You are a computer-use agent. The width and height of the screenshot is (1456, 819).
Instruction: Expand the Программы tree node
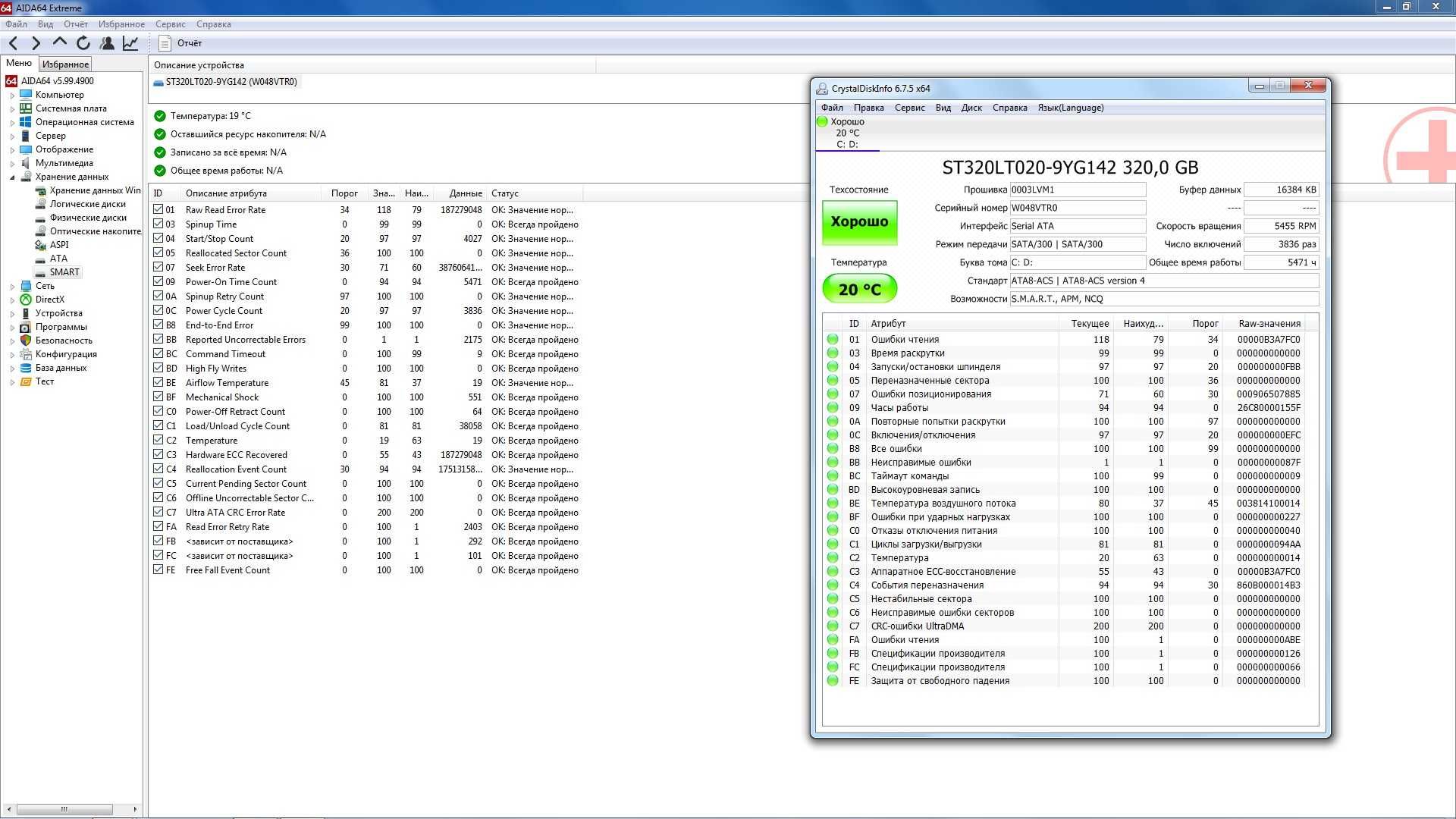(12, 328)
